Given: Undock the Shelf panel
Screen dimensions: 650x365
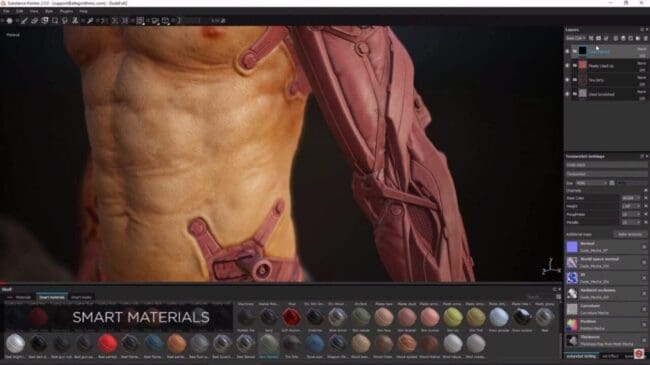Looking at the screenshot, I should click(554, 290).
